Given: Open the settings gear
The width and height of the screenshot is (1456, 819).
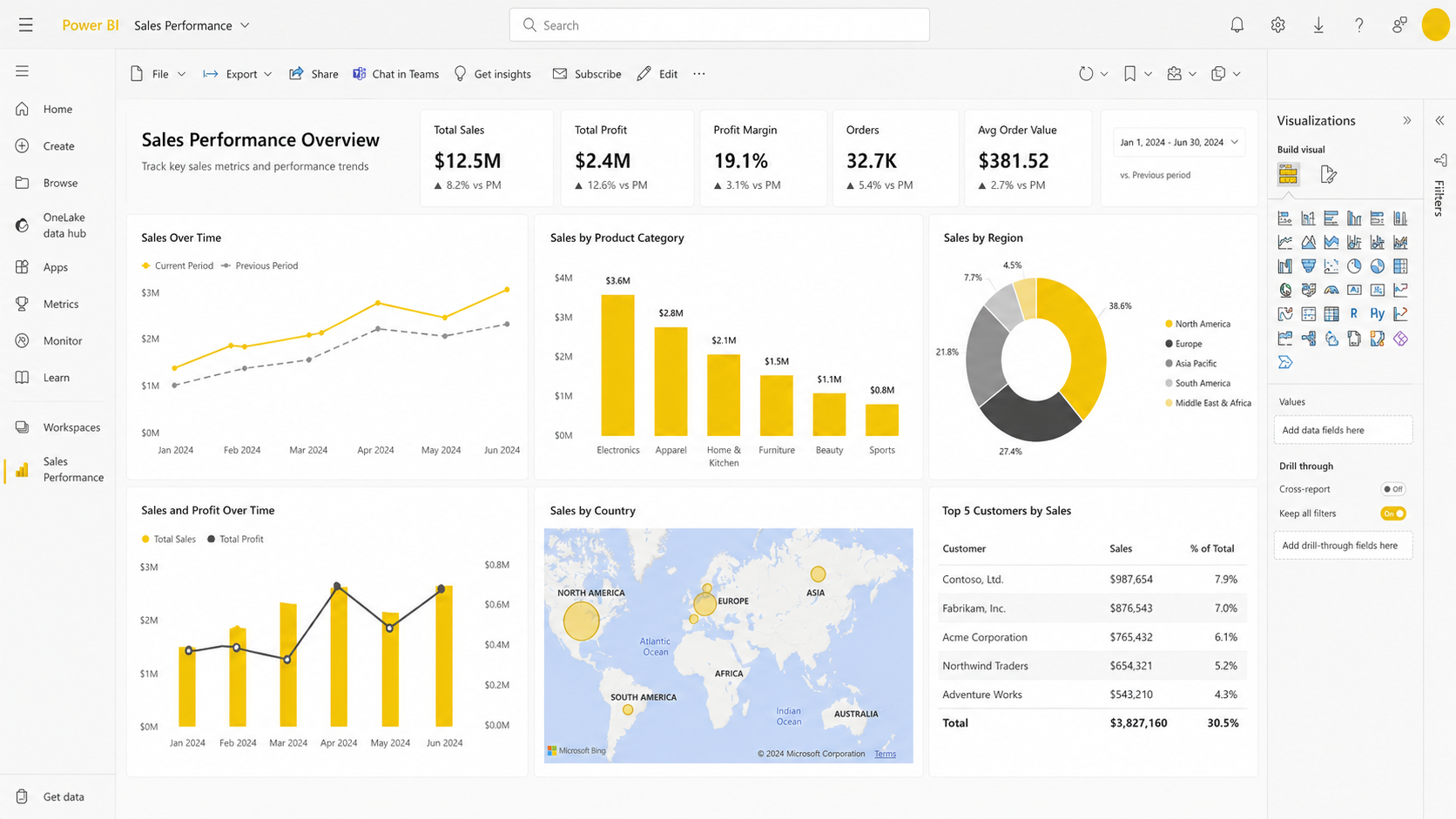Looking at the screenshot, I should click(1277, 25).
